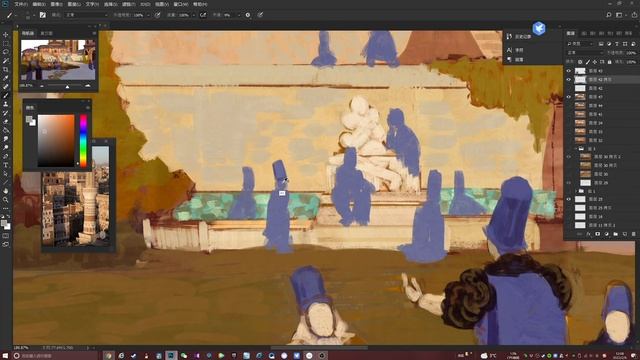Select the Rectangular Marquee tool

tap(6, 43)
